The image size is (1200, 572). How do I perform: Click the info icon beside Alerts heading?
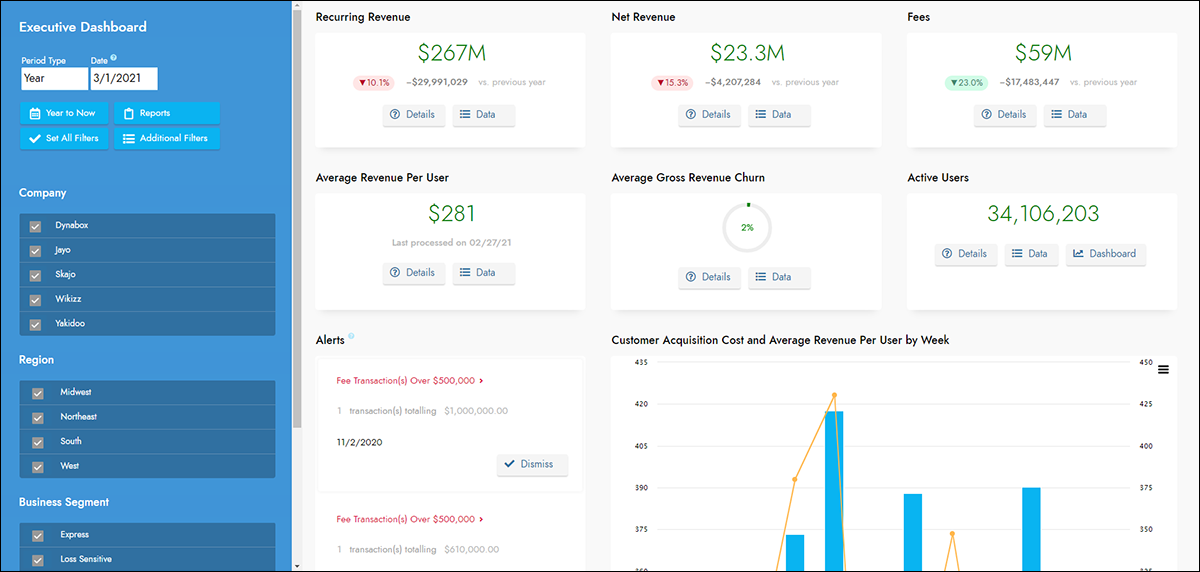coord(351,337)
